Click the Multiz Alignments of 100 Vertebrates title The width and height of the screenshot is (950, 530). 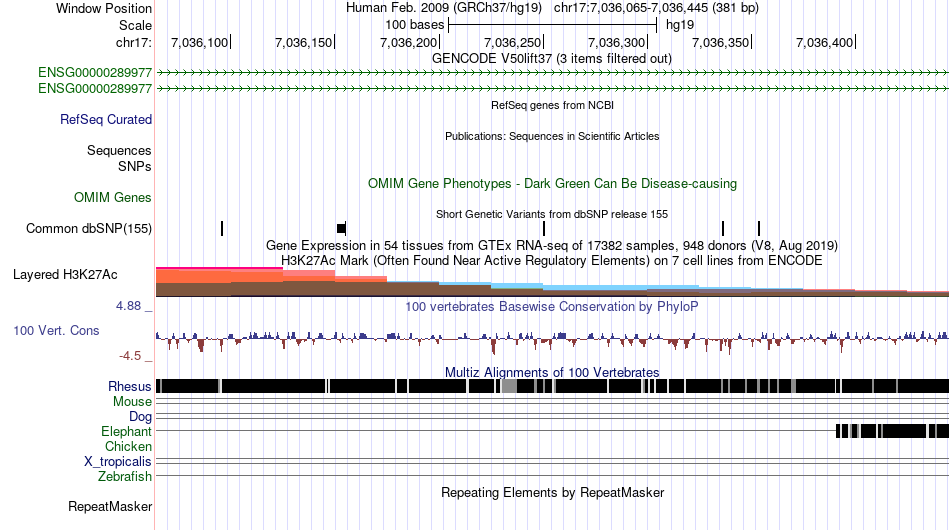click(x=552, y=372)
